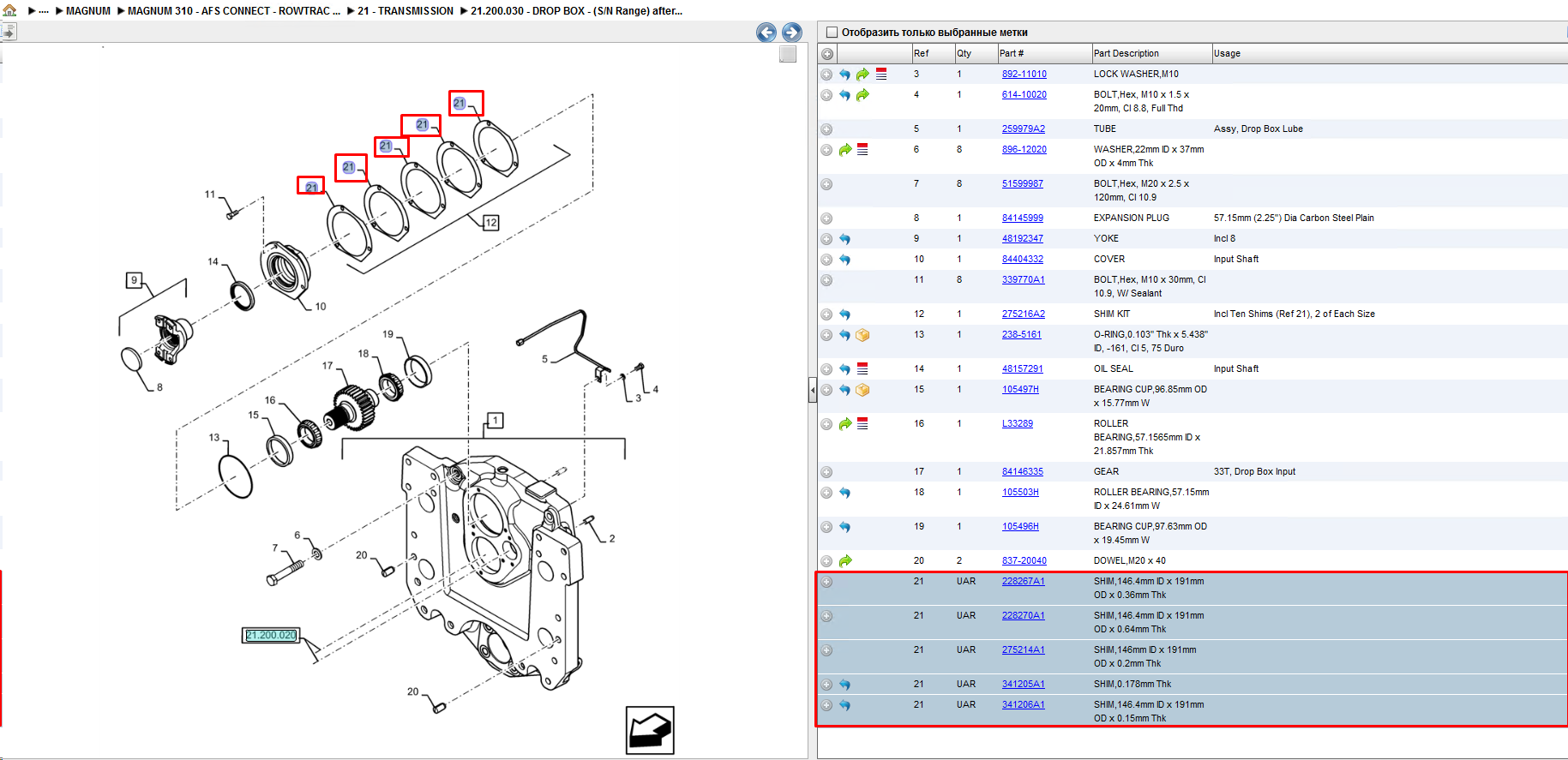This screenshot has height=760, width=1568.
Task: Add LOCK WASHER,M10 via its plus icon
Action: click(826, 75)
